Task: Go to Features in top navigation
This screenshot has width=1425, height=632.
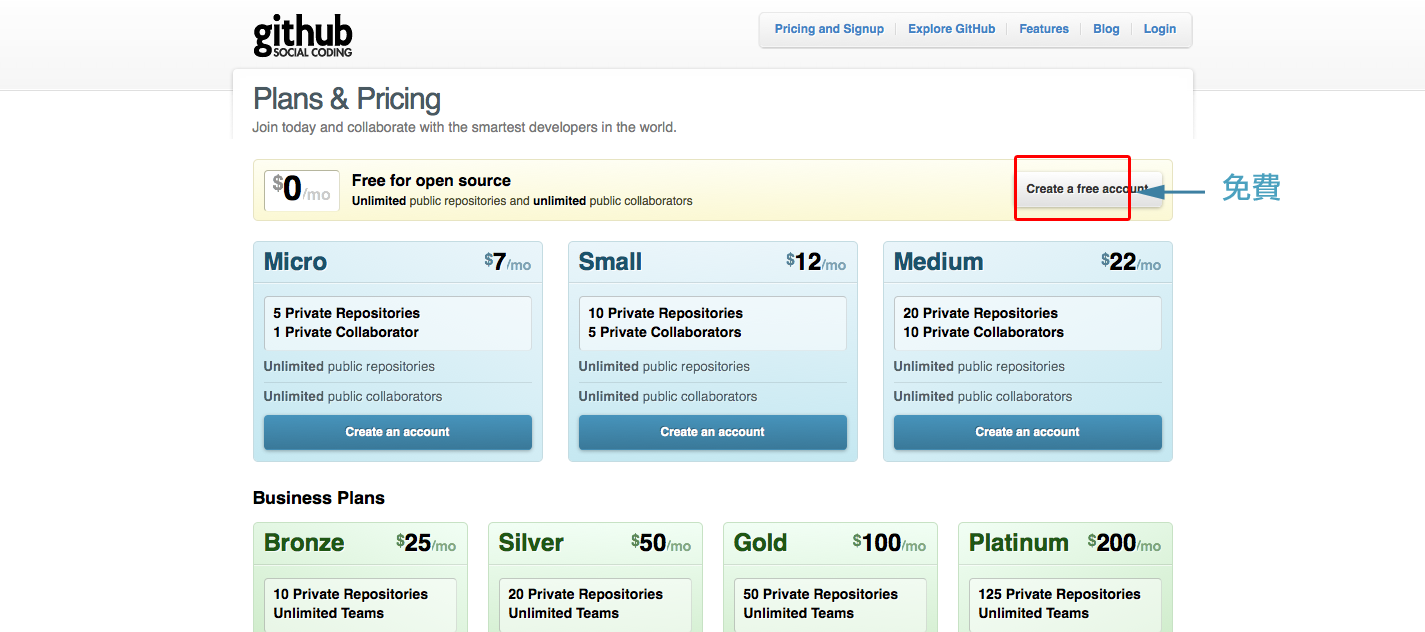Action: coord(1044,29)
